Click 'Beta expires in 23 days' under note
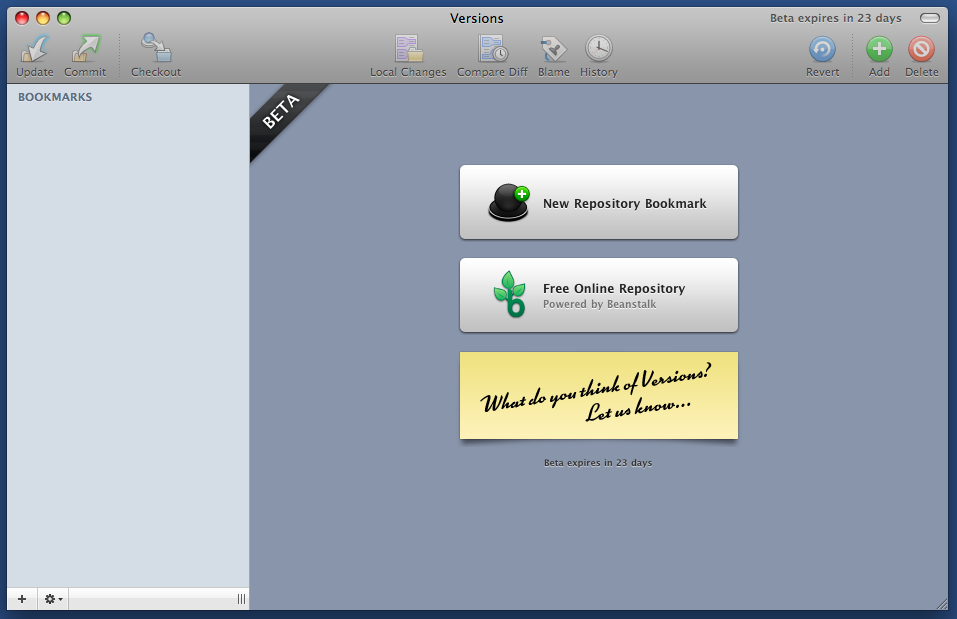 [598, 463]
